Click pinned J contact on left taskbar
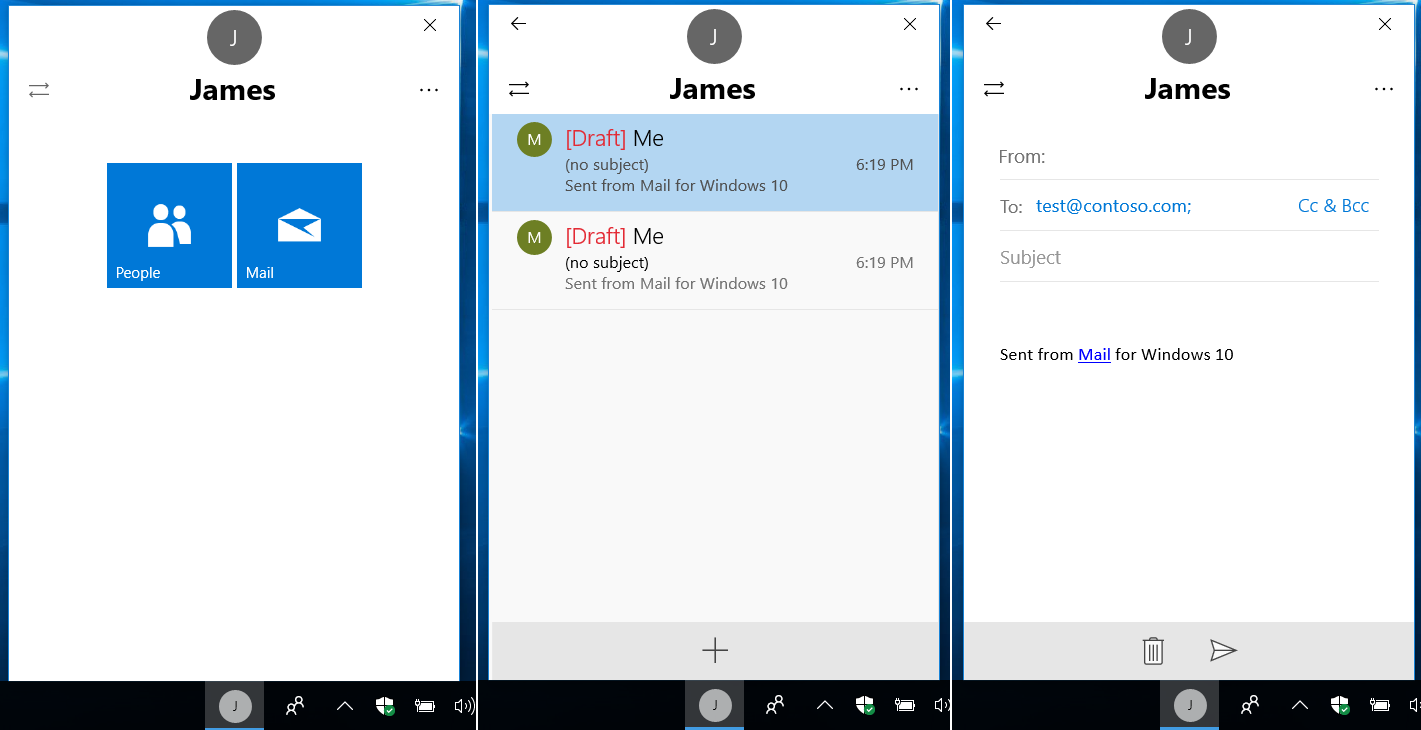This screenshot has height=730, width=1421. coord(235,706)
